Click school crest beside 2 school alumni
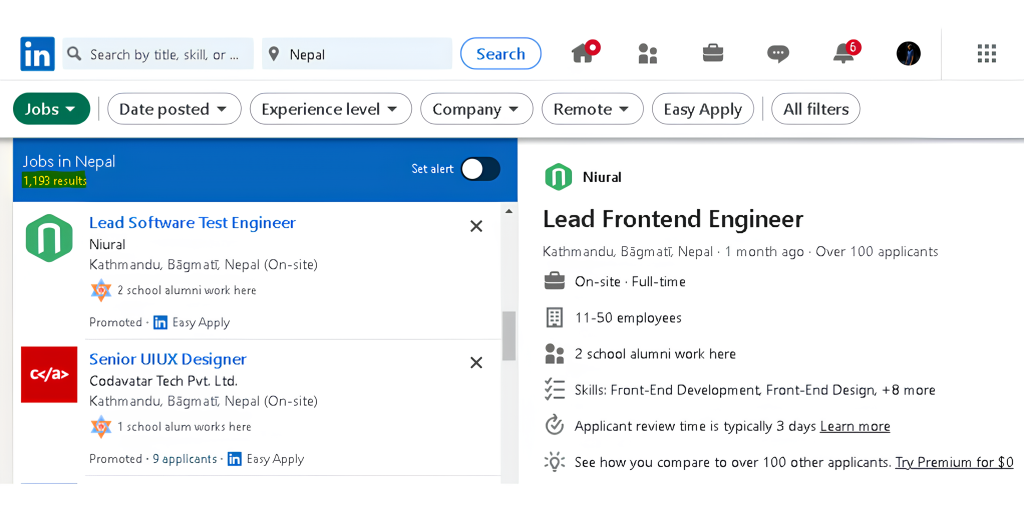Screen dimensions: 1024x512 [101, 290]
